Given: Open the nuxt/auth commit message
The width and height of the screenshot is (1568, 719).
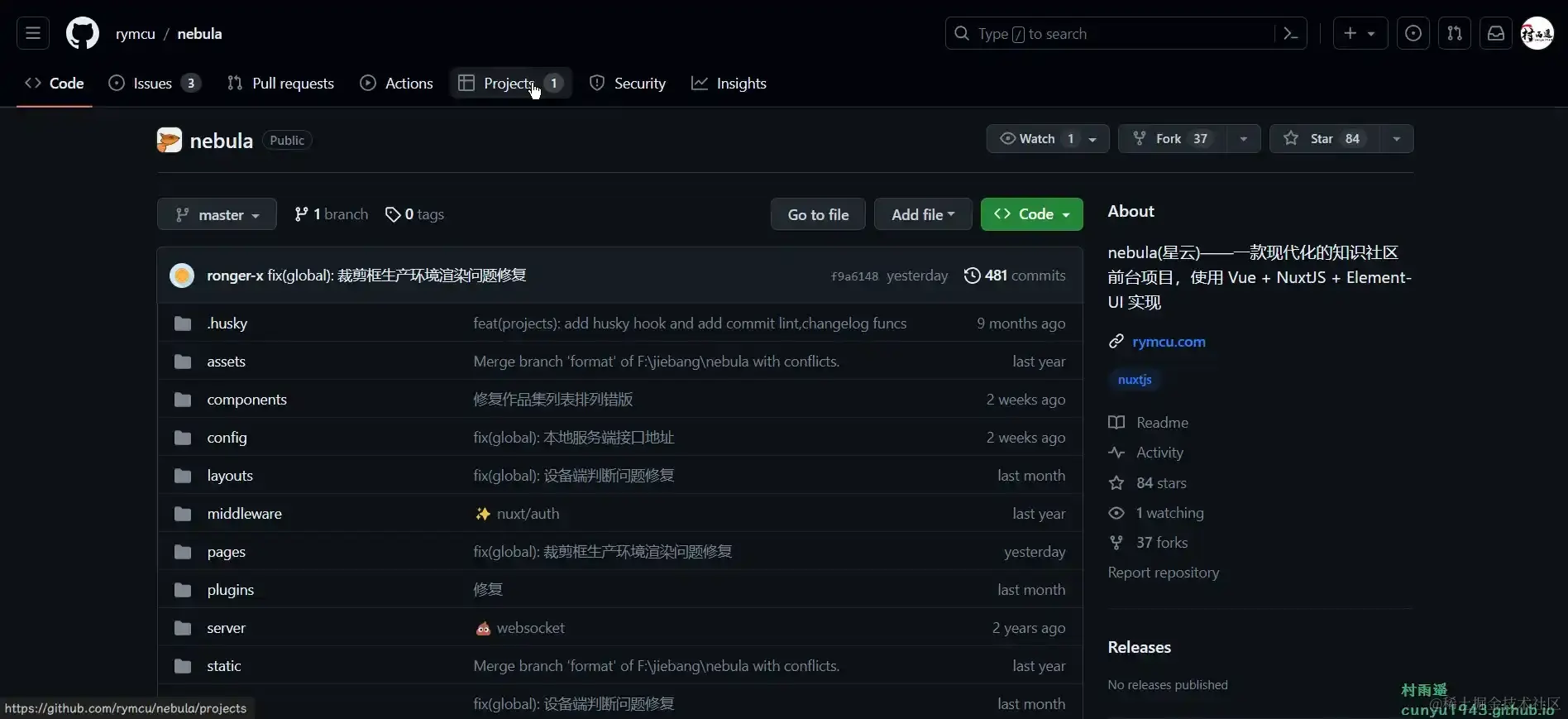Looking at the screenshot, I should tap(528, 514).
